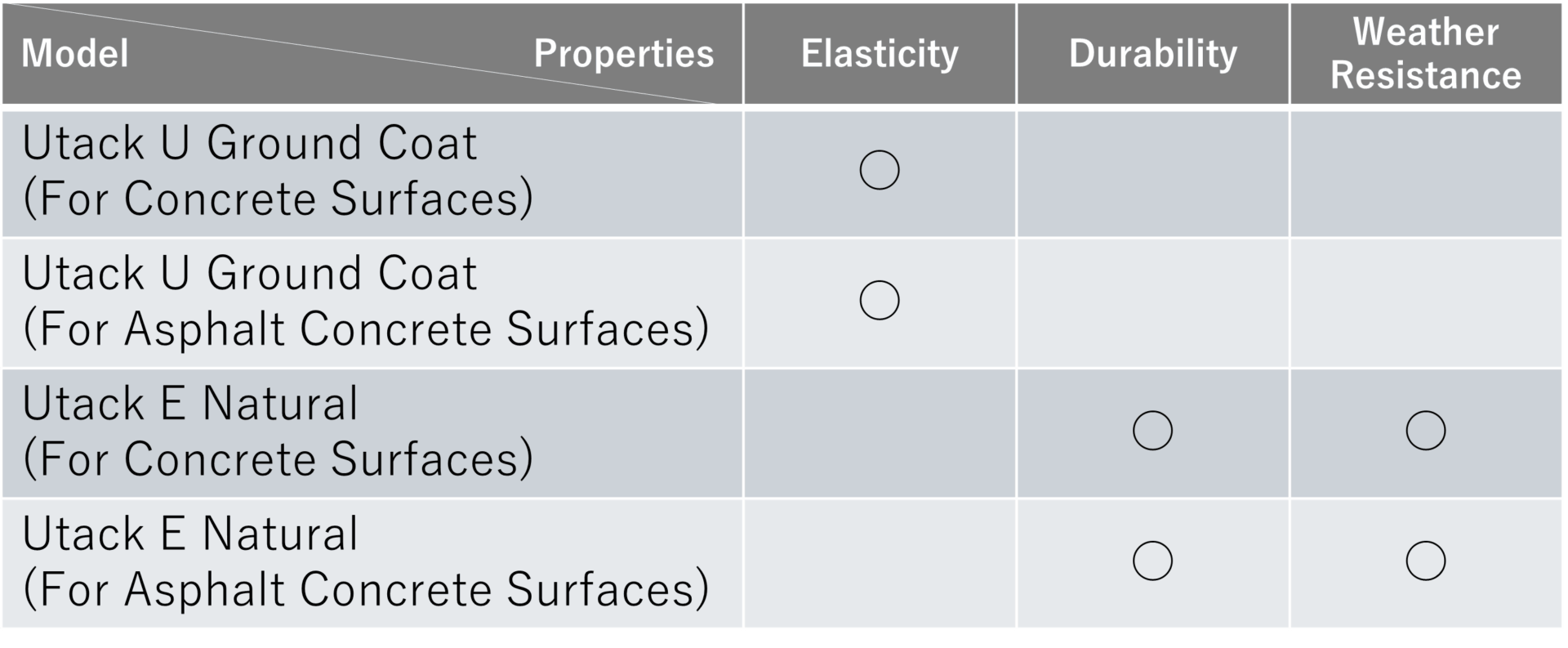Click the Properties header label
This screenshot has width=1568, height=648.
click(623, 54)
